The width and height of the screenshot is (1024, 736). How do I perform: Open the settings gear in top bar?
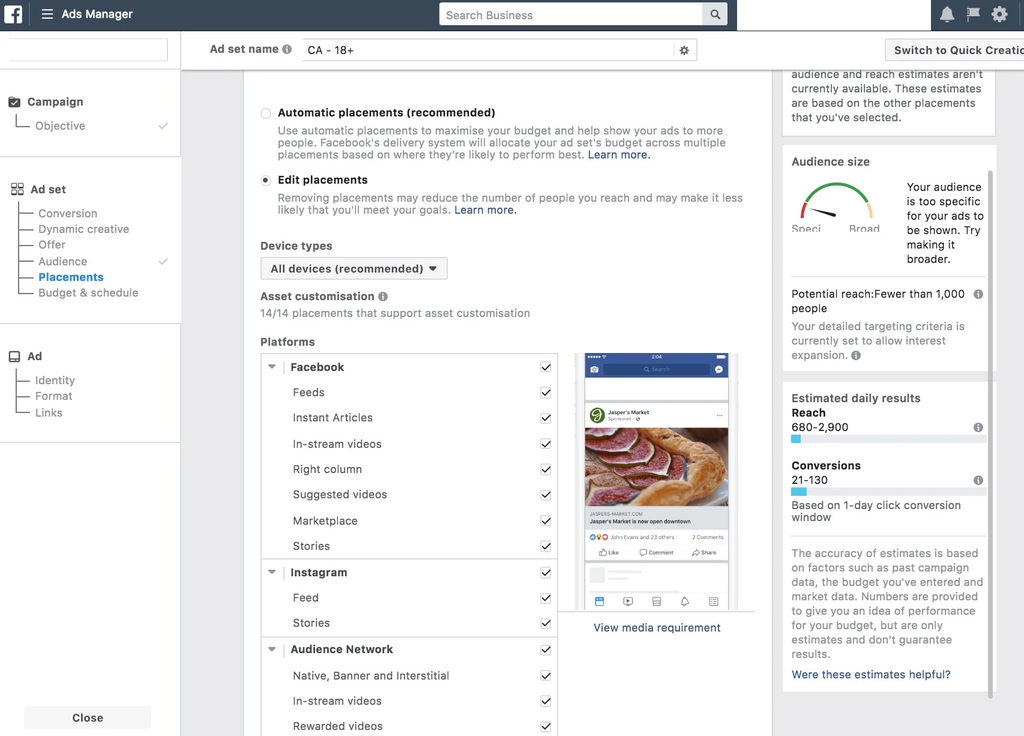(999, 14)
